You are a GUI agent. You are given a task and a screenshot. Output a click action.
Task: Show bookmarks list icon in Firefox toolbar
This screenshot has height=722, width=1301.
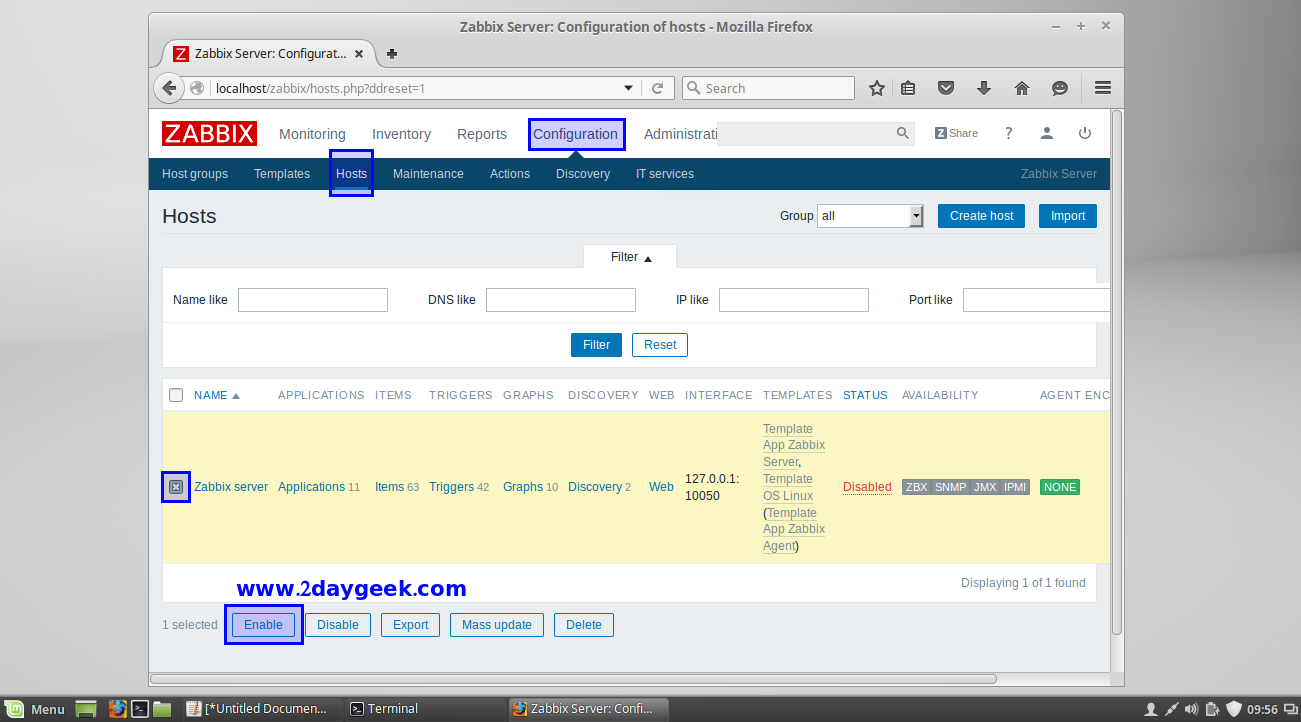908,88
